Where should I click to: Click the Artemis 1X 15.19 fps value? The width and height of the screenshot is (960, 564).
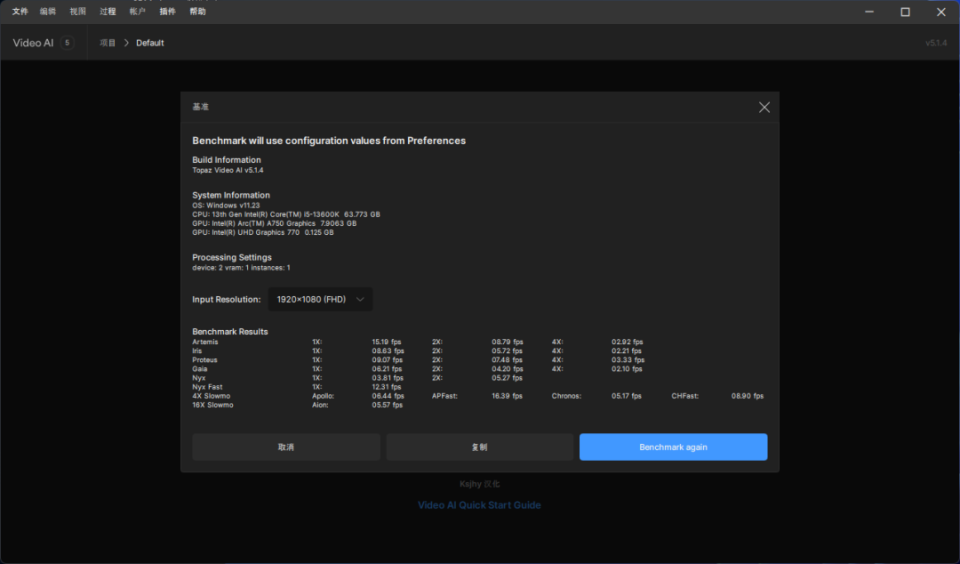click(386, 342)
